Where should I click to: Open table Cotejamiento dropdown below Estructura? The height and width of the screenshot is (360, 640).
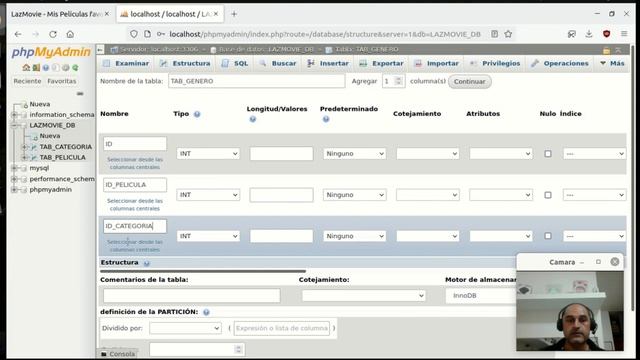tap(364, 296)
